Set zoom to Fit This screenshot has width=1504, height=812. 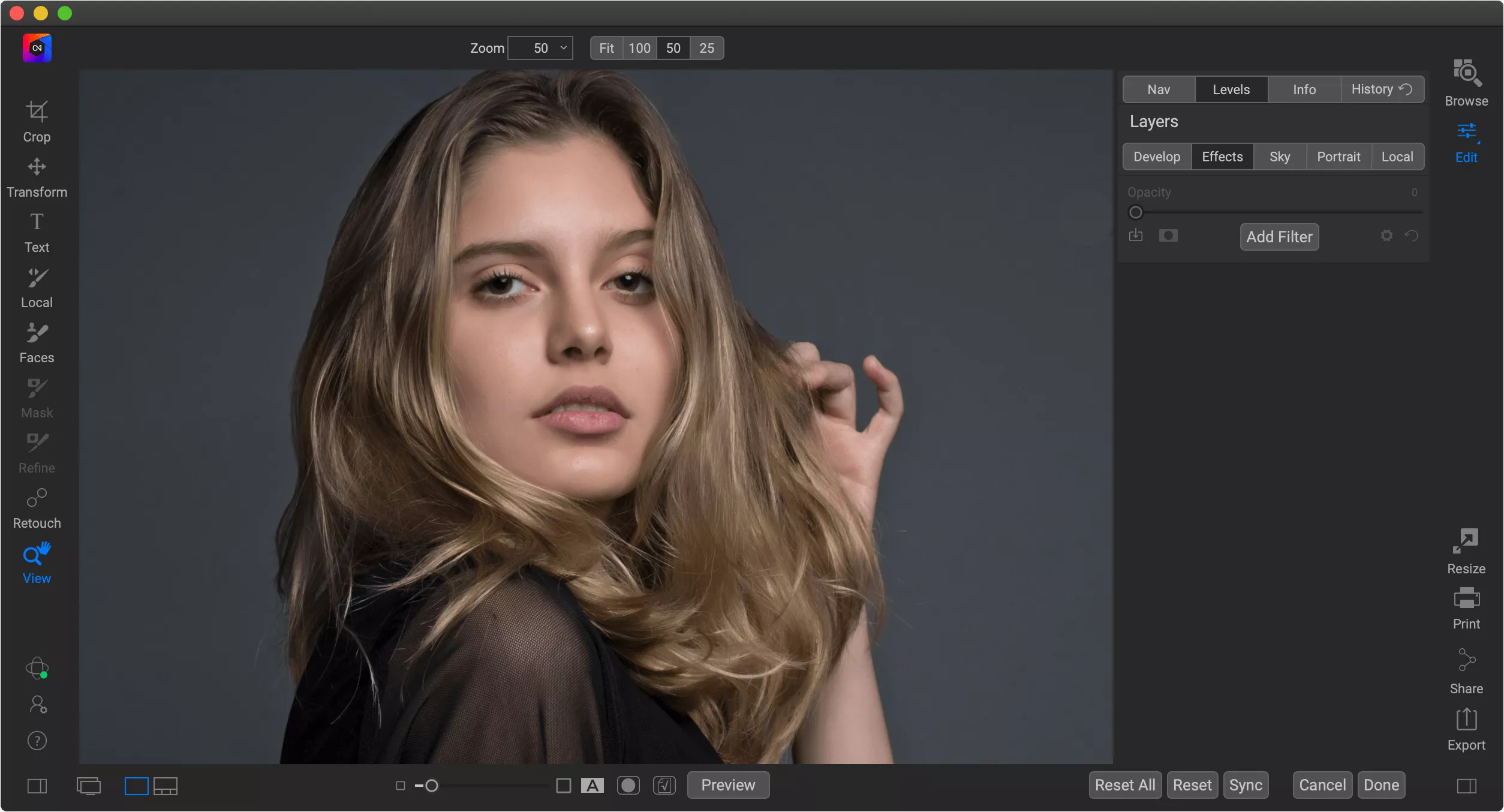click(x=606, y=48)
